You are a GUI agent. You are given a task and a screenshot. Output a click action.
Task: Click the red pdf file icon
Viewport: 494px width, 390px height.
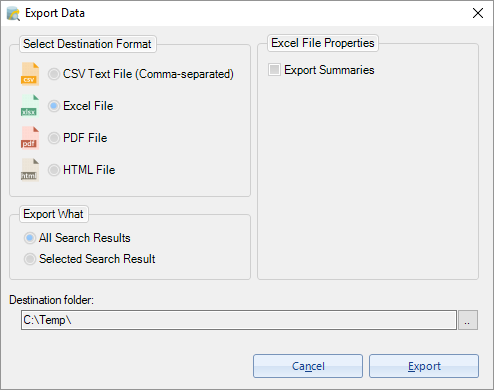click(x=30, y=138)
